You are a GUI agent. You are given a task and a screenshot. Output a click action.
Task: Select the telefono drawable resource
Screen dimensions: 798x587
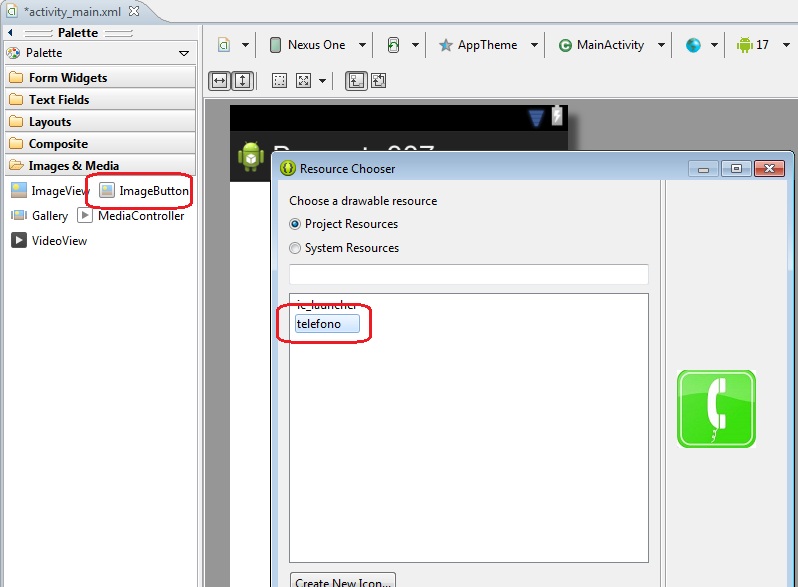pos(327,324)
